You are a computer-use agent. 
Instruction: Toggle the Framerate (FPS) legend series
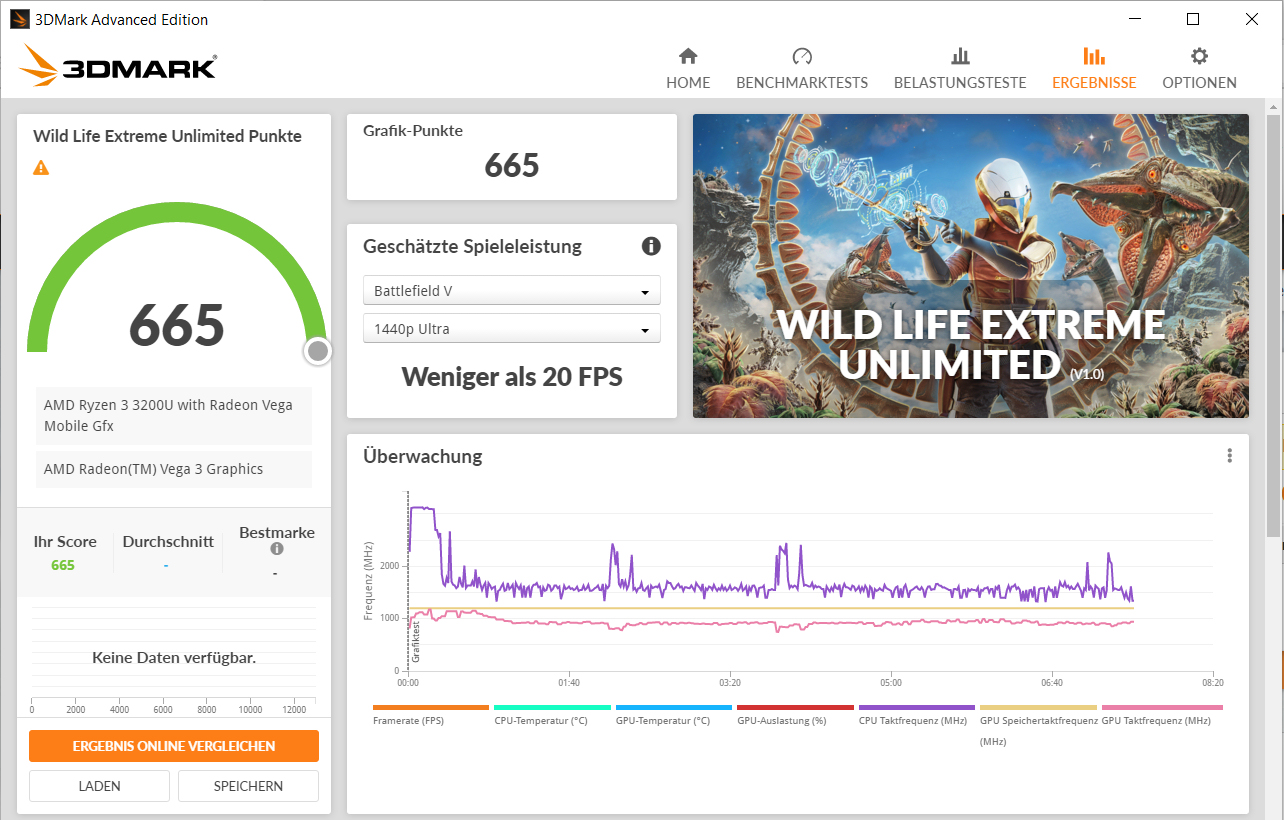tap(431, 716)
